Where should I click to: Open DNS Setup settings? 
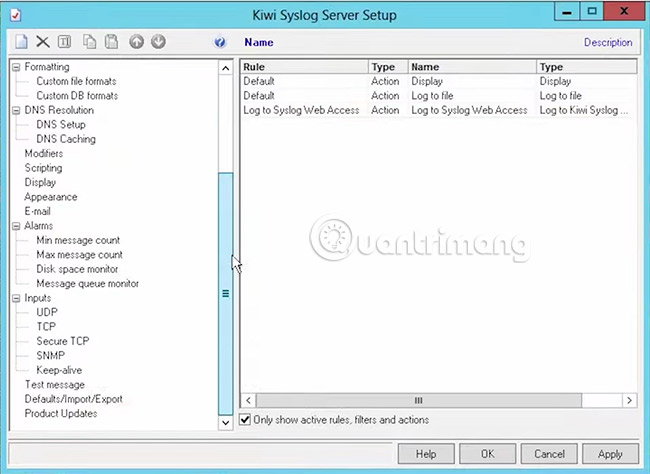click(x=61, y=124)
